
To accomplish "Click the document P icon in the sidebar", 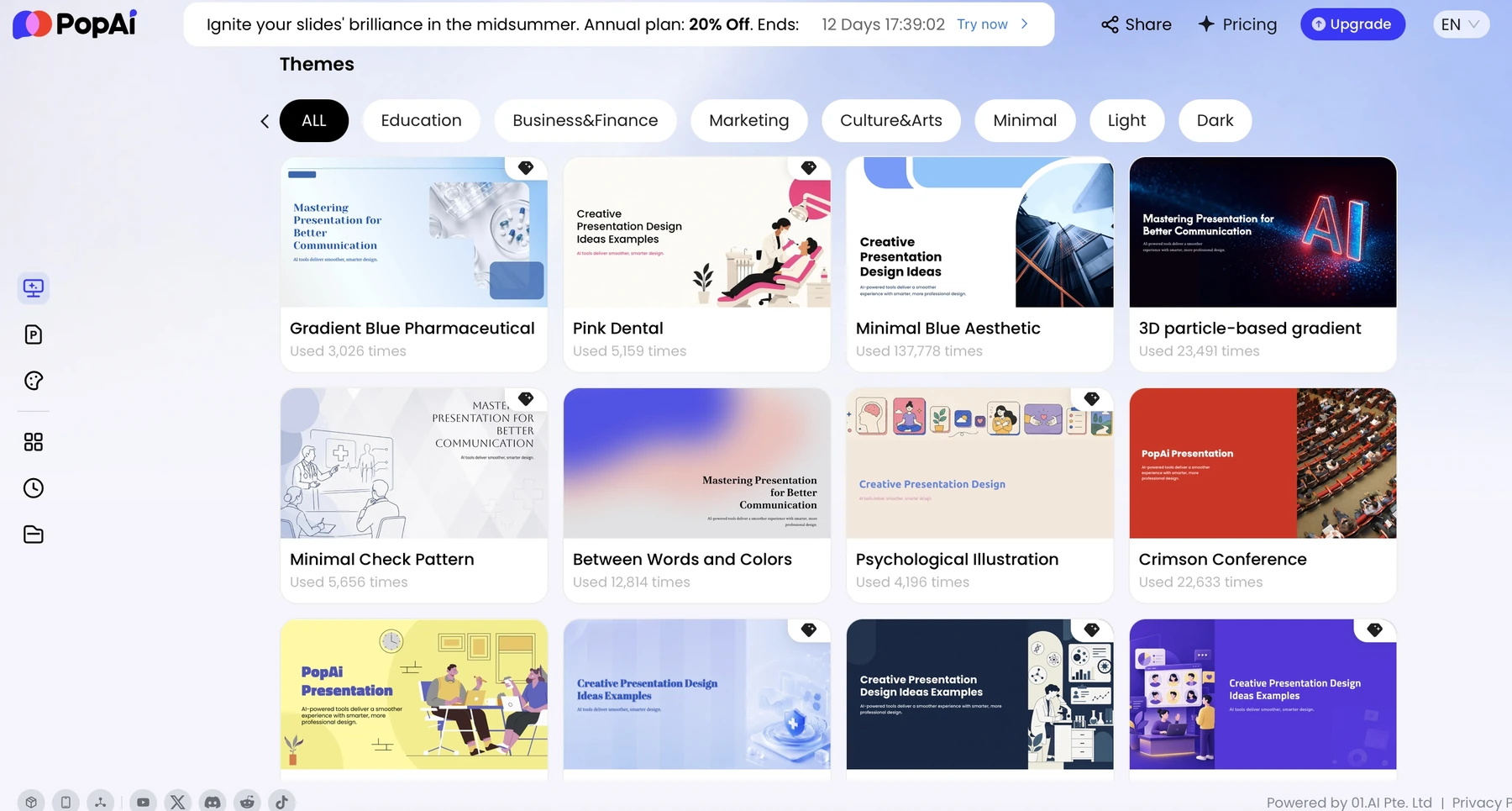I will pos(34,334).
